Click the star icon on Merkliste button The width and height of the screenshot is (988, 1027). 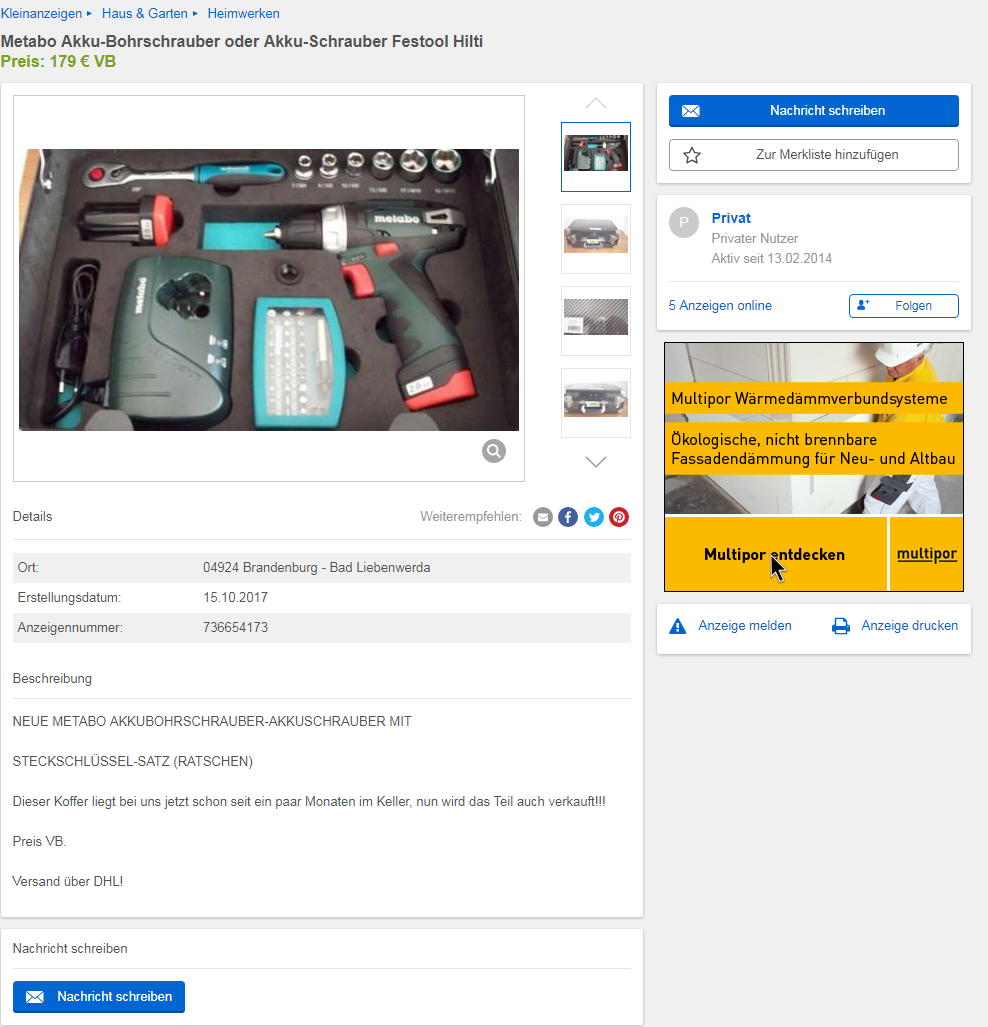click(692, 155)
